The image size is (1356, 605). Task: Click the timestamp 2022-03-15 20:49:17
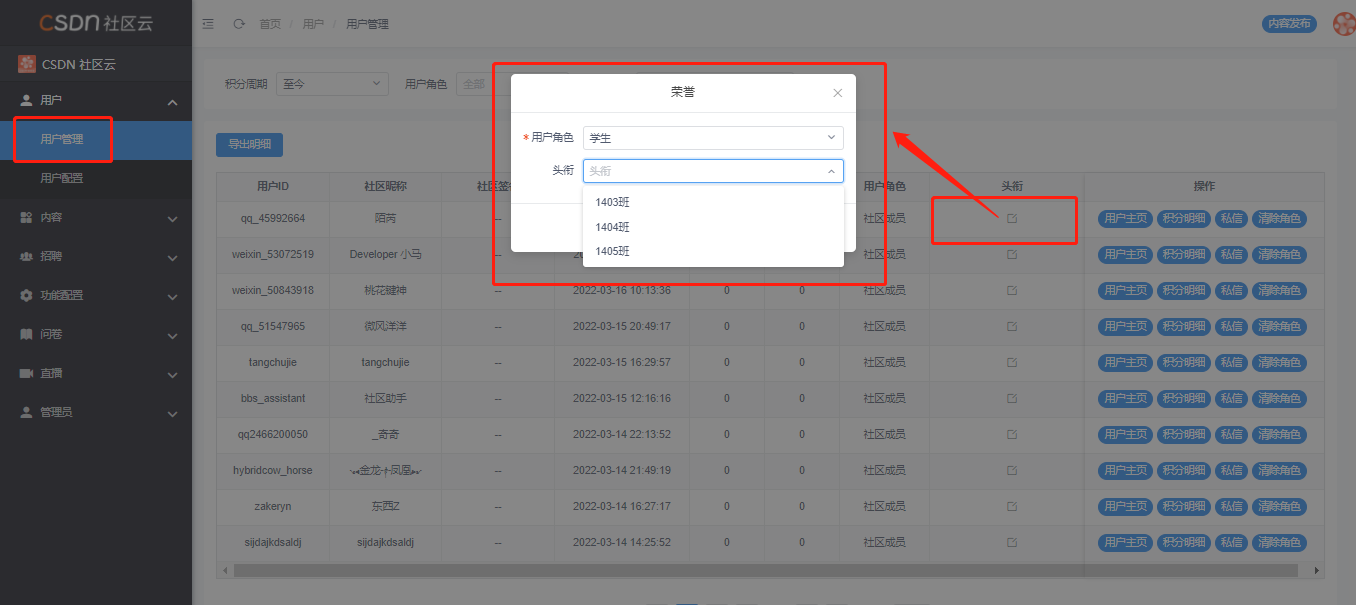coord(622,327)
